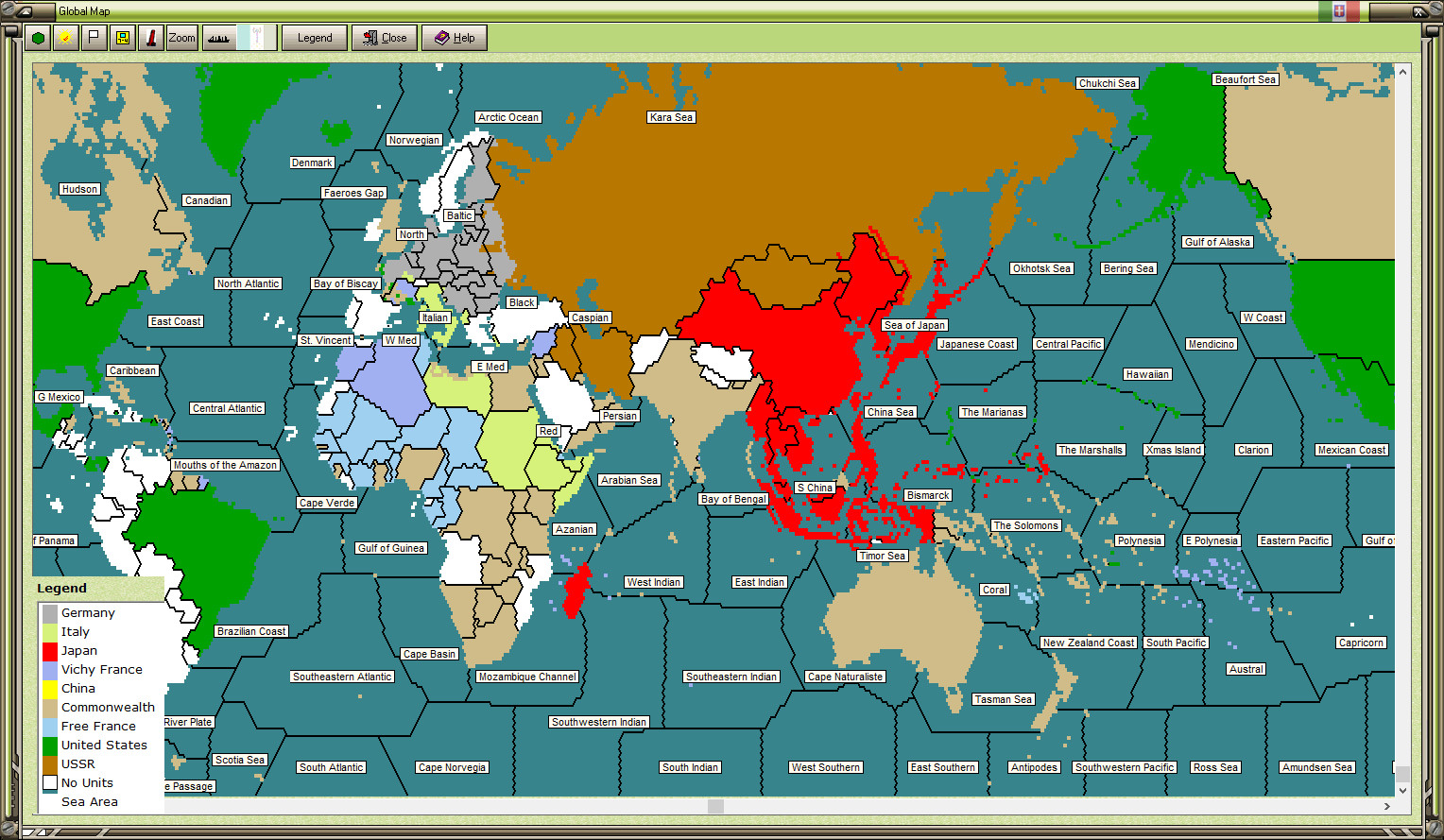
Task: Click the Caribbean sea label
Action: [x=132, y=370]
